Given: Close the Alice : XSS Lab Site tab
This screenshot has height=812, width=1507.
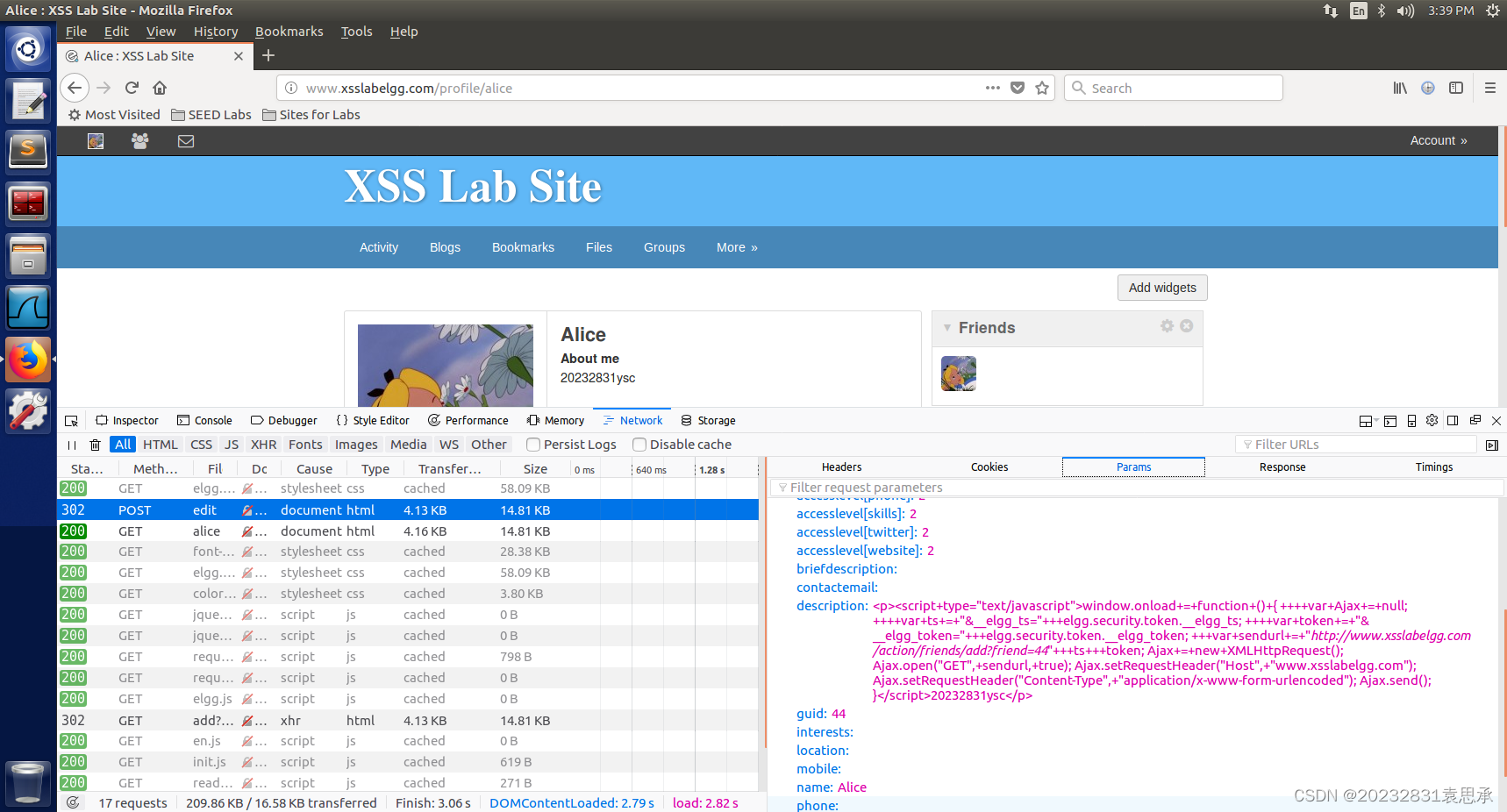Looking at the screenshot, I should click(239, 56).
